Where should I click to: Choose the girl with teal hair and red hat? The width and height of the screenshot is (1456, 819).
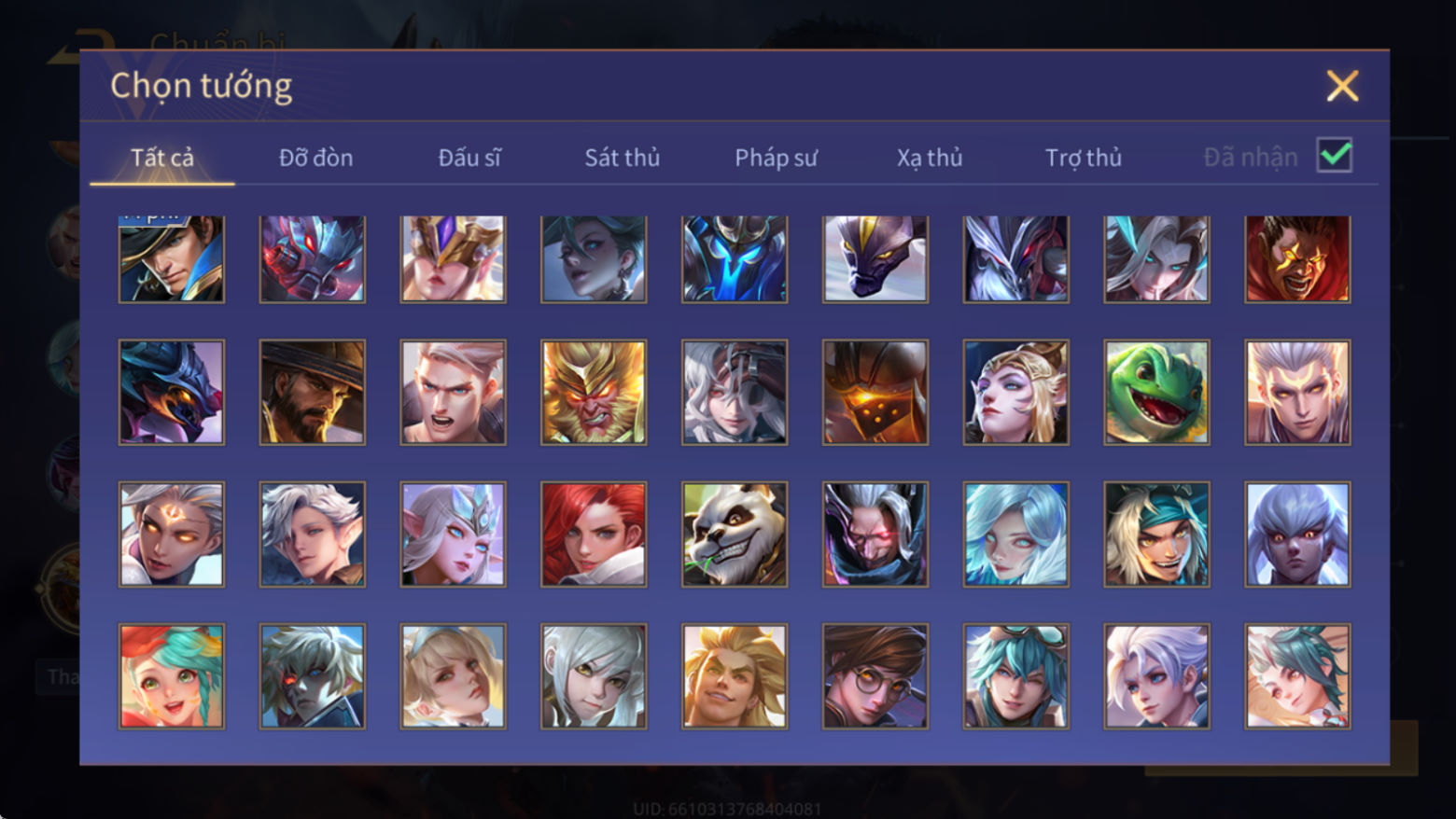[x=172, y=675]
